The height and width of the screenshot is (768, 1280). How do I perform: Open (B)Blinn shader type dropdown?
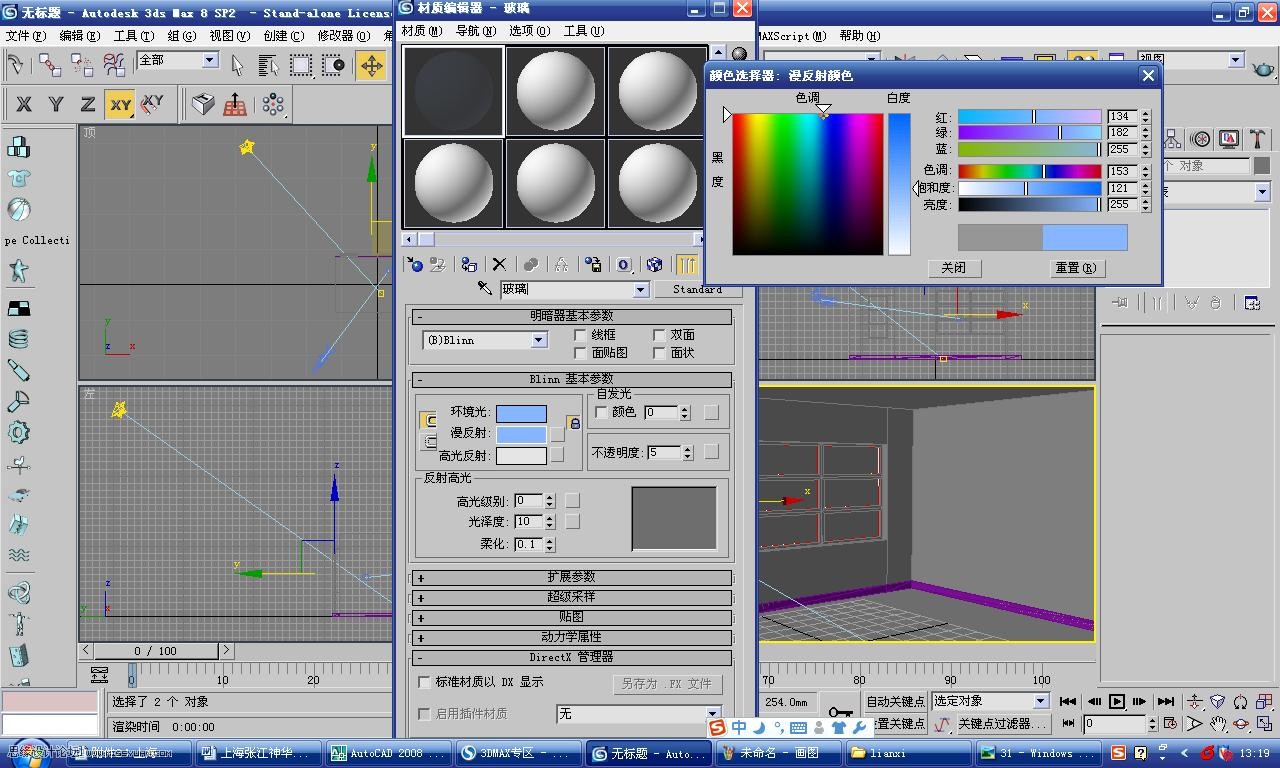click(538, 340)
